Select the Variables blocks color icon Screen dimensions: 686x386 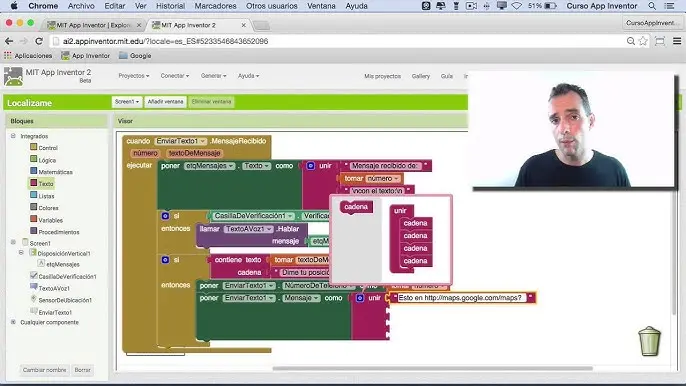34,219
